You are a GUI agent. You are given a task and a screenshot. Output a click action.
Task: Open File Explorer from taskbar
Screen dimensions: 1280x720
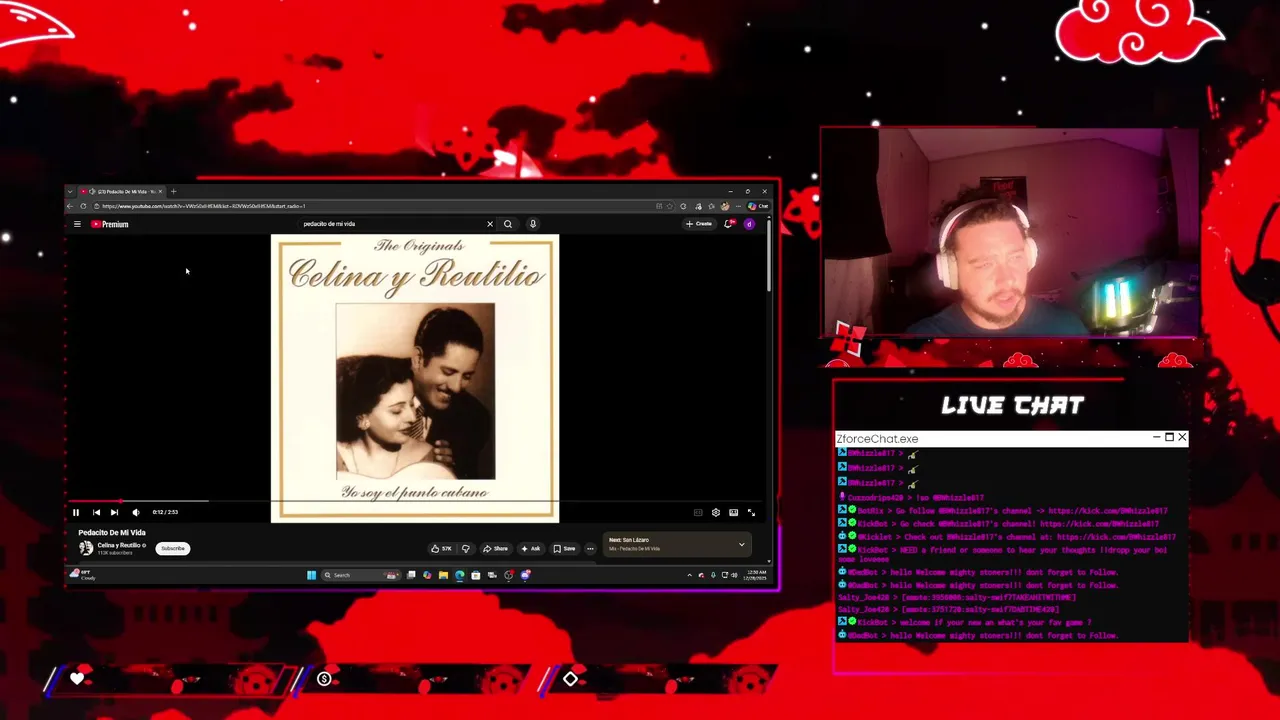tap(443, 575)
